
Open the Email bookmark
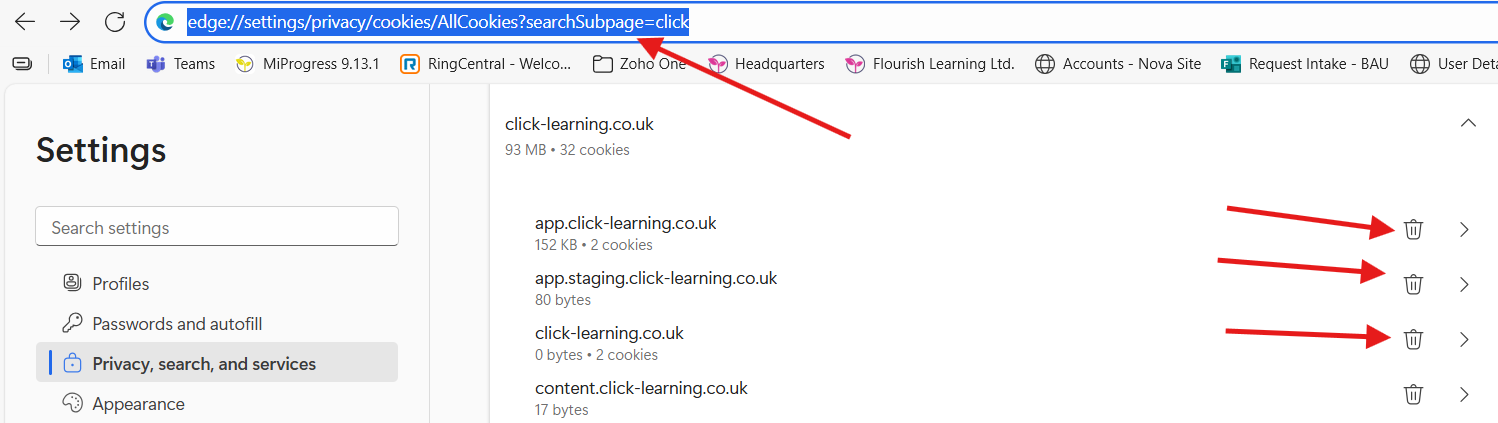(x=94, y=64)
